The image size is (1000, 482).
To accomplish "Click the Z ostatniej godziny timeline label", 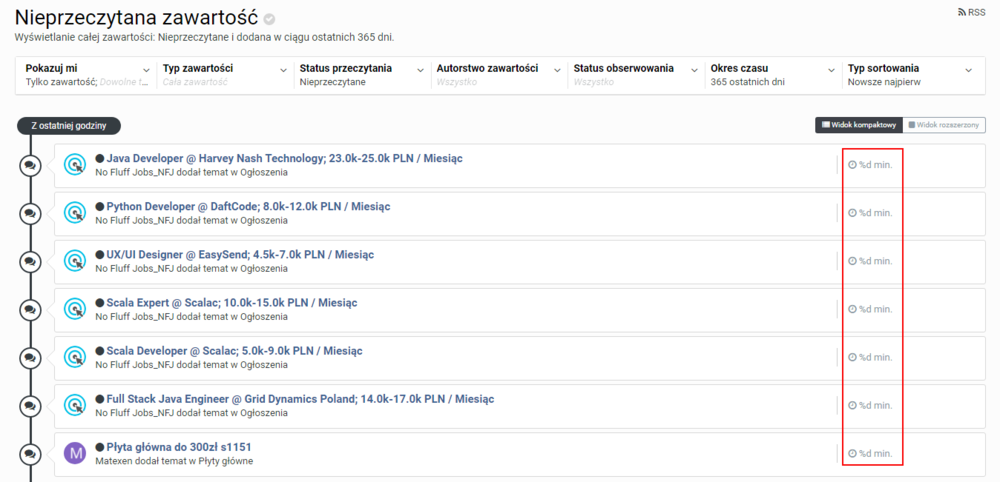I will pos(69,126).
